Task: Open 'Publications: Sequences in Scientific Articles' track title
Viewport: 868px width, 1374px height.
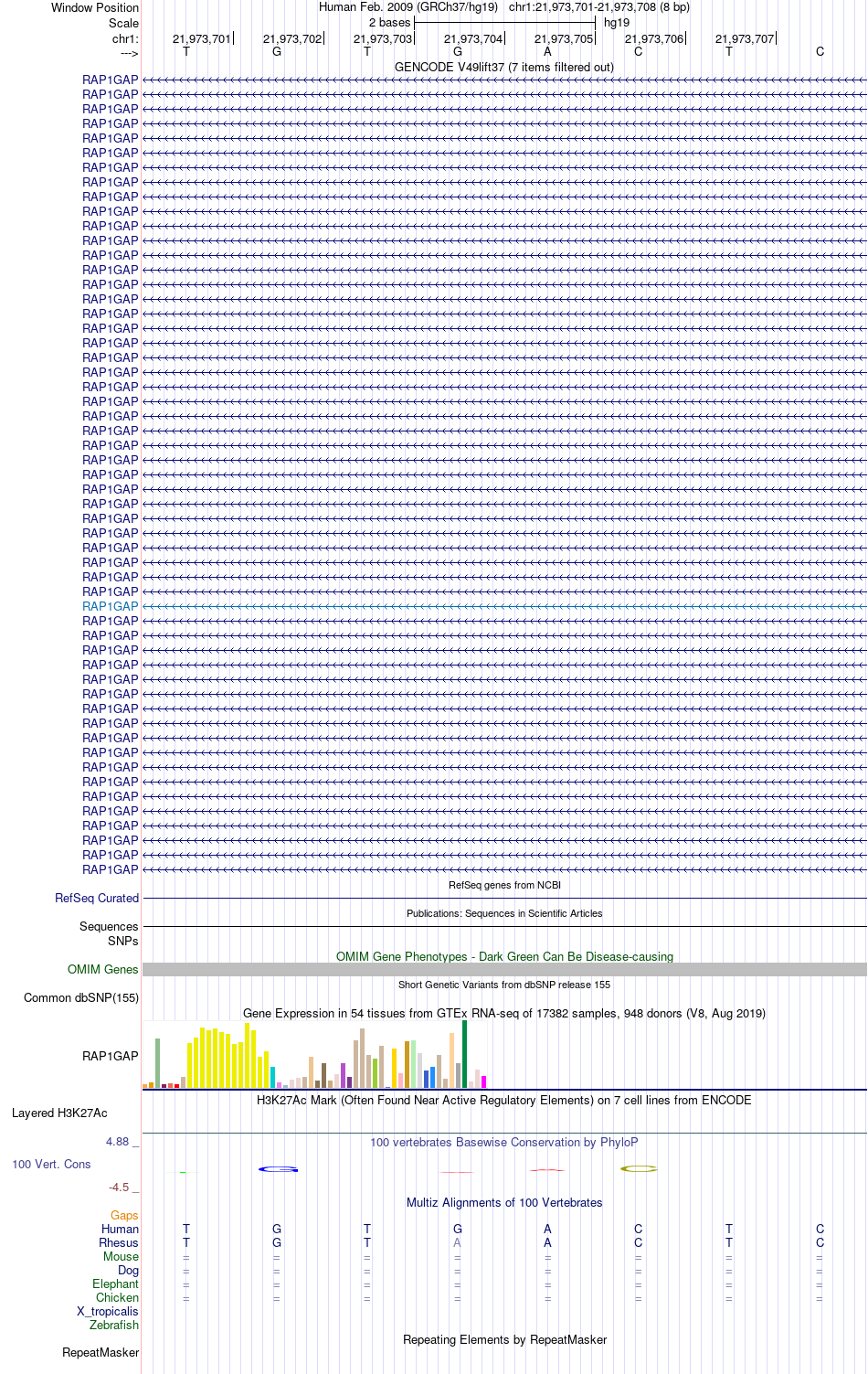Action: (504, 913)
